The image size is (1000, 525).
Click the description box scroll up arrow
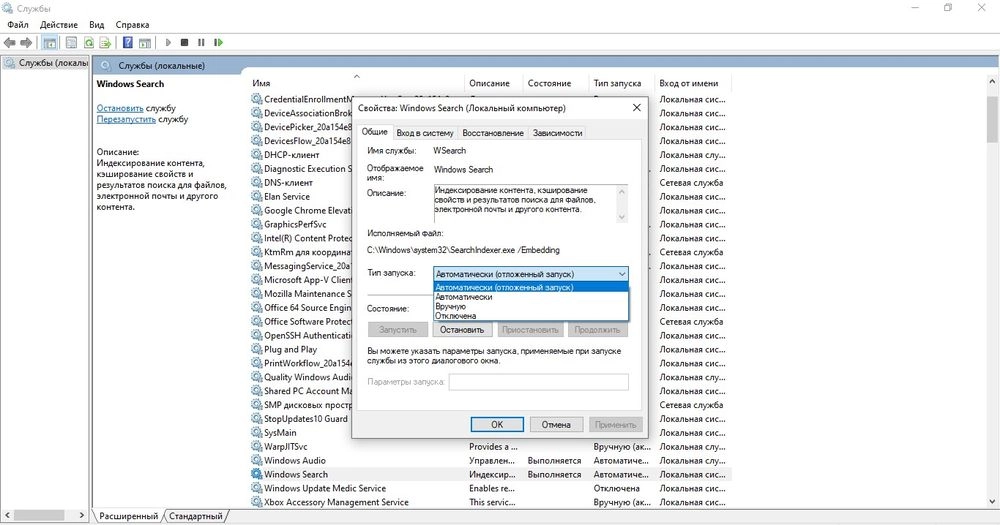tap(622, 191)
